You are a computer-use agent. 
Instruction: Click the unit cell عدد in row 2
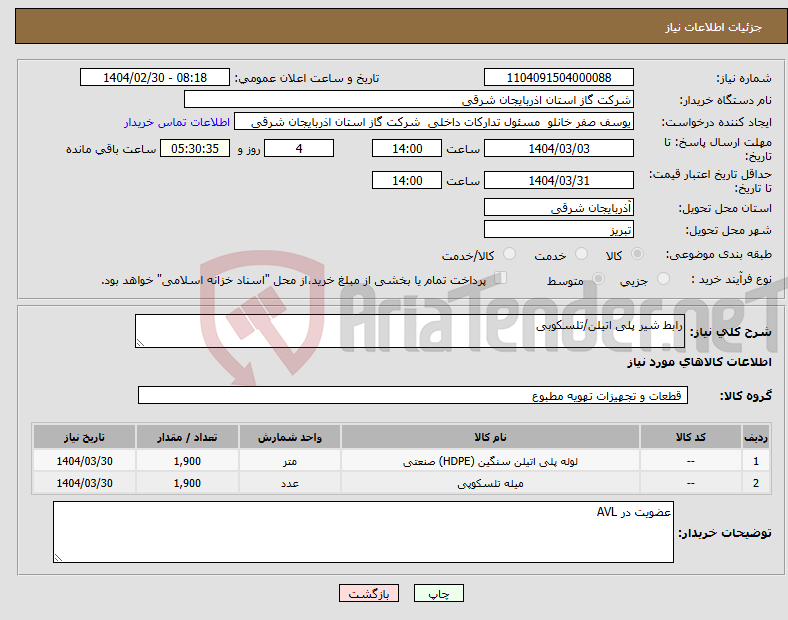tap(290, 483)
